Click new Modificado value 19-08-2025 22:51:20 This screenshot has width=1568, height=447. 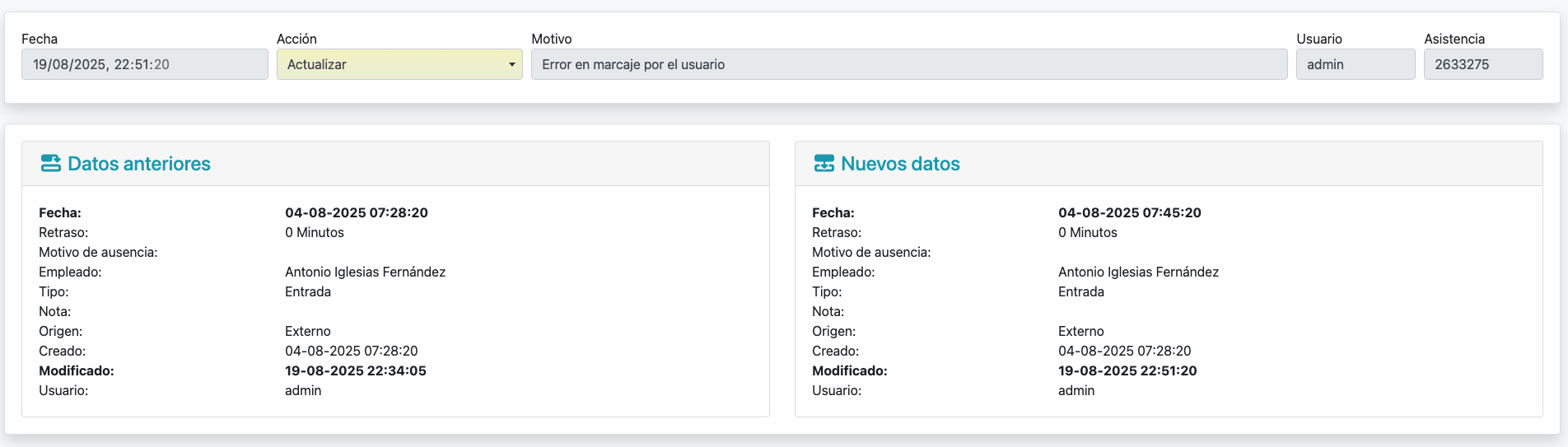pos(1127,370)
